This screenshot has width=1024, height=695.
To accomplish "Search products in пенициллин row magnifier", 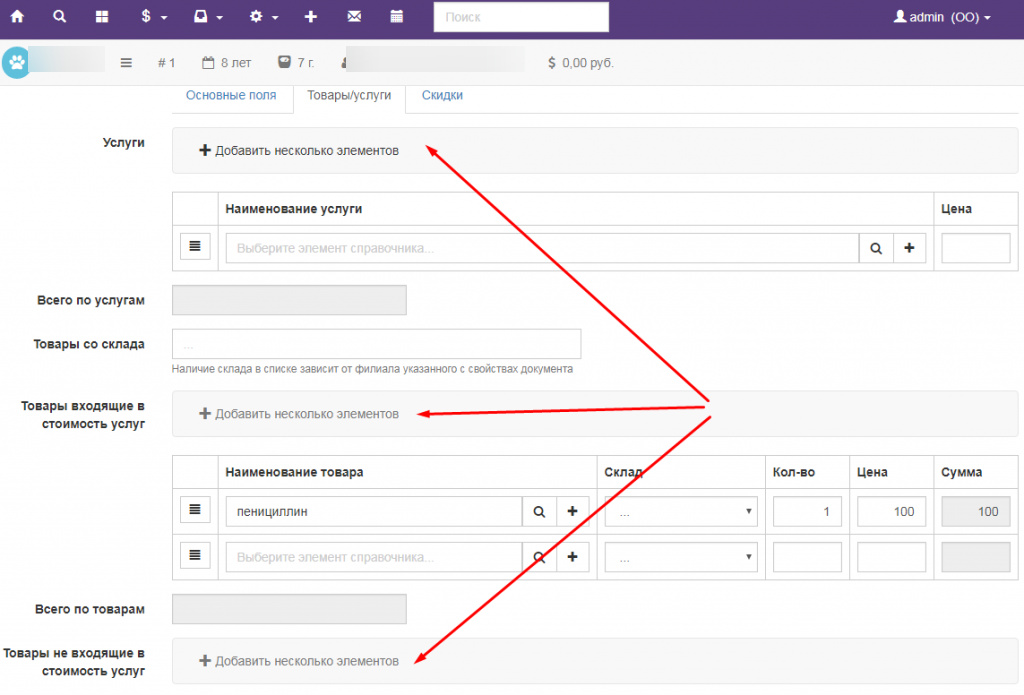I will [x=539, y=511].
